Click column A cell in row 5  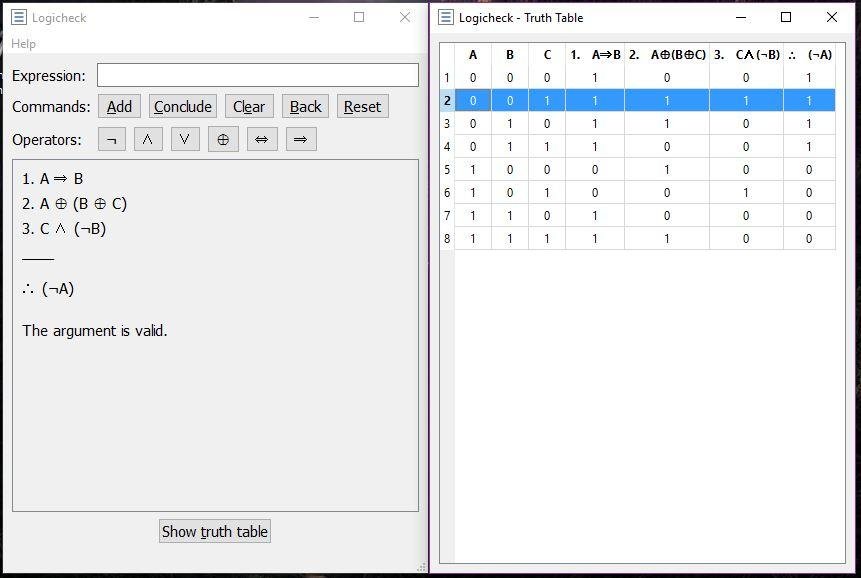coord(473,170)
